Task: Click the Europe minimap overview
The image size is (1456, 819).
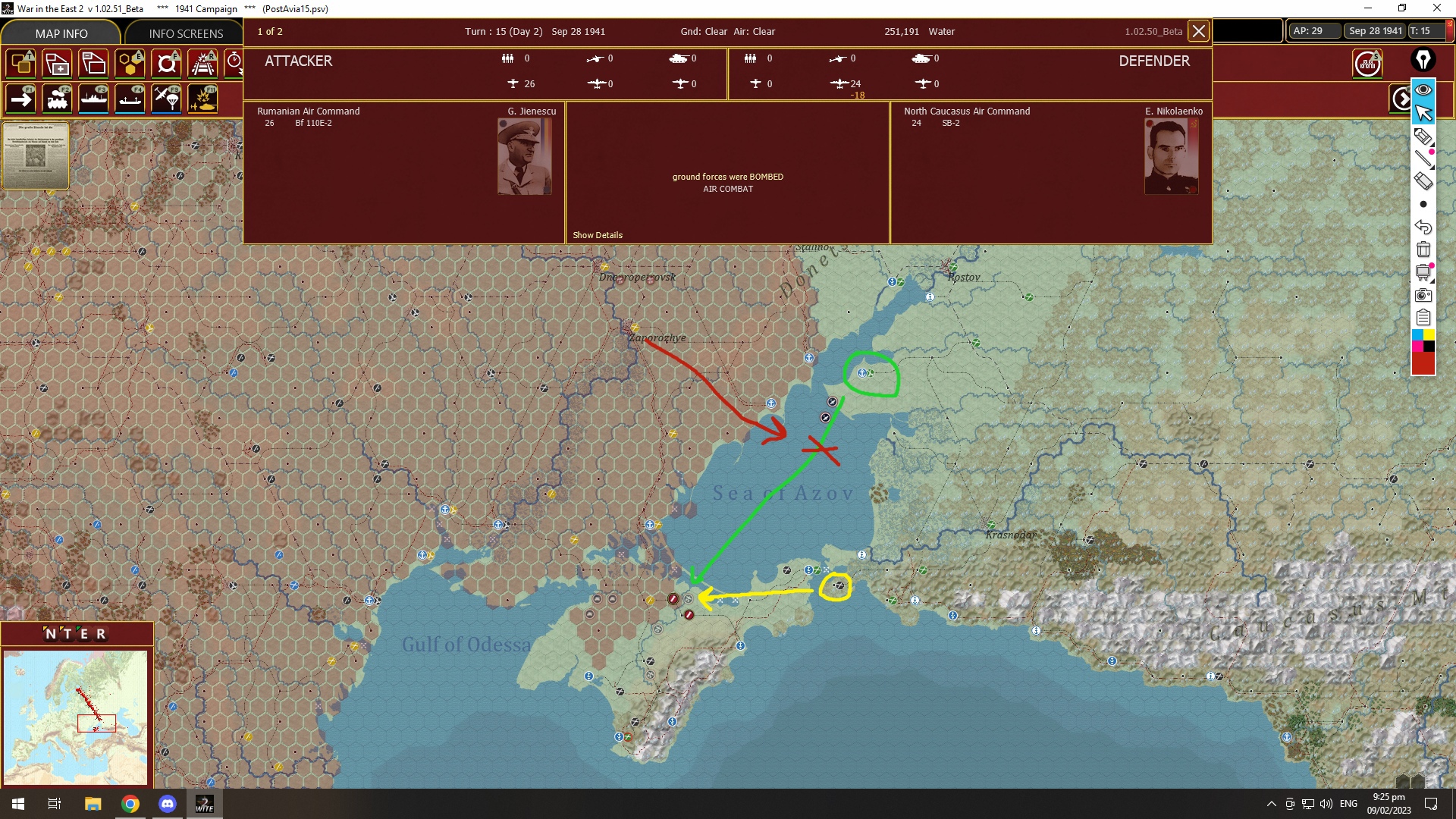Action: click(x=76, y=717)
